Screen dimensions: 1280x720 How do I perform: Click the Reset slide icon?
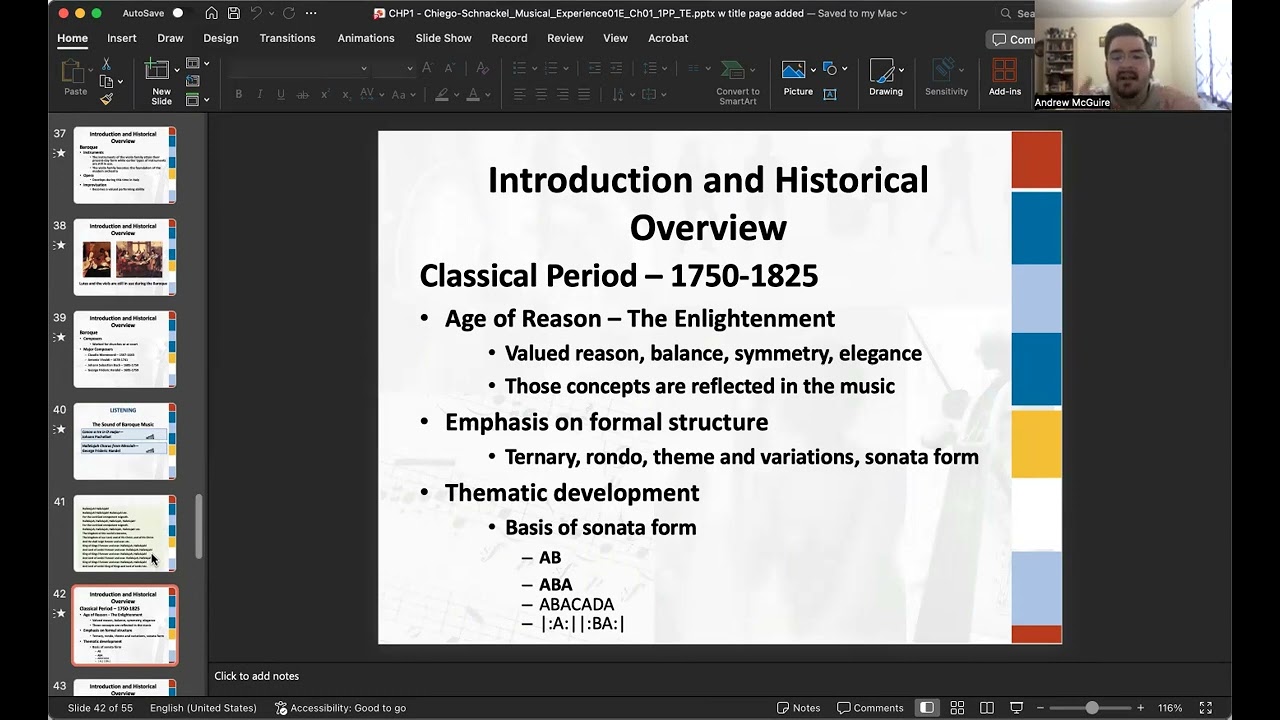tap(192, 82)
